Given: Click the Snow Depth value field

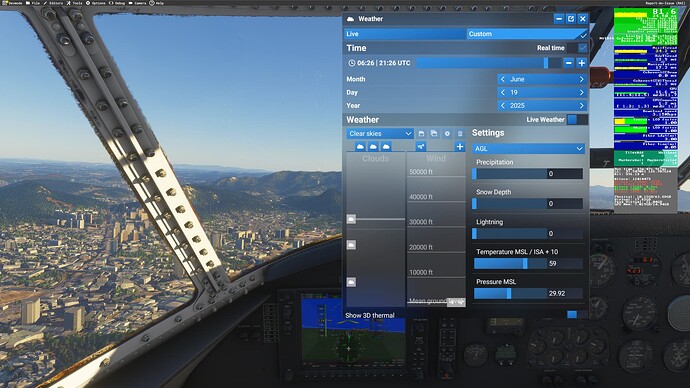Looking at the screenshot, I should pos(565,204).
